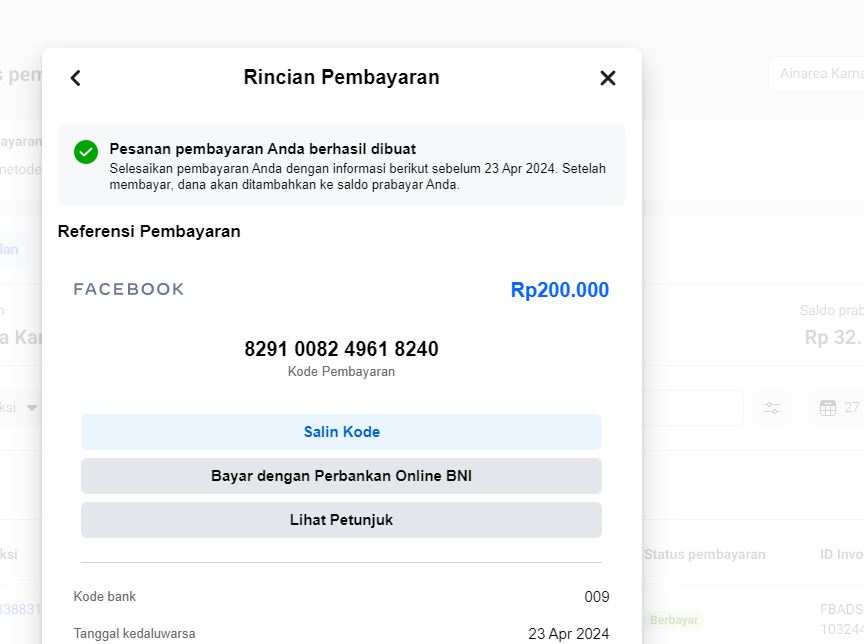Expand the Ainarea account selector
The image size is (864, 644).
point(815,74)
